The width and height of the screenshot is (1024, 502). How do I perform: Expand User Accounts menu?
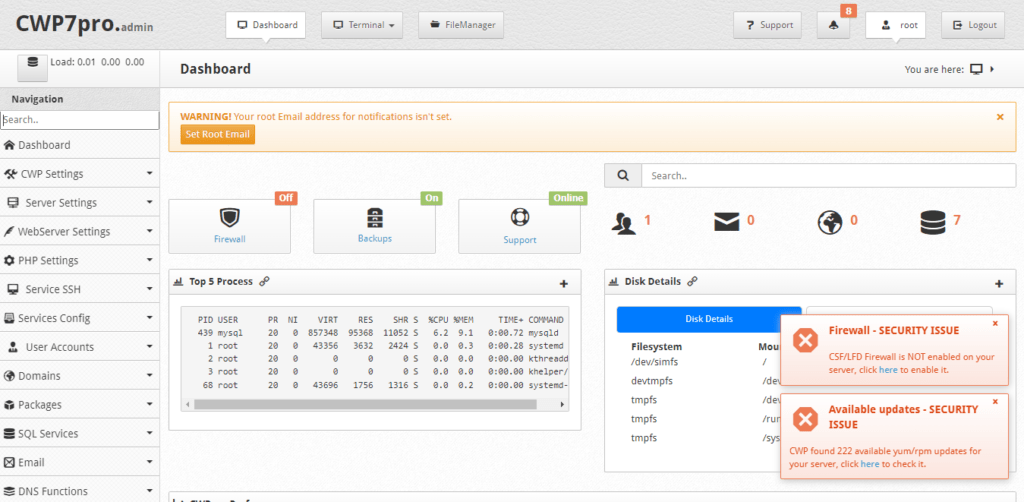[x=80, y=347]
